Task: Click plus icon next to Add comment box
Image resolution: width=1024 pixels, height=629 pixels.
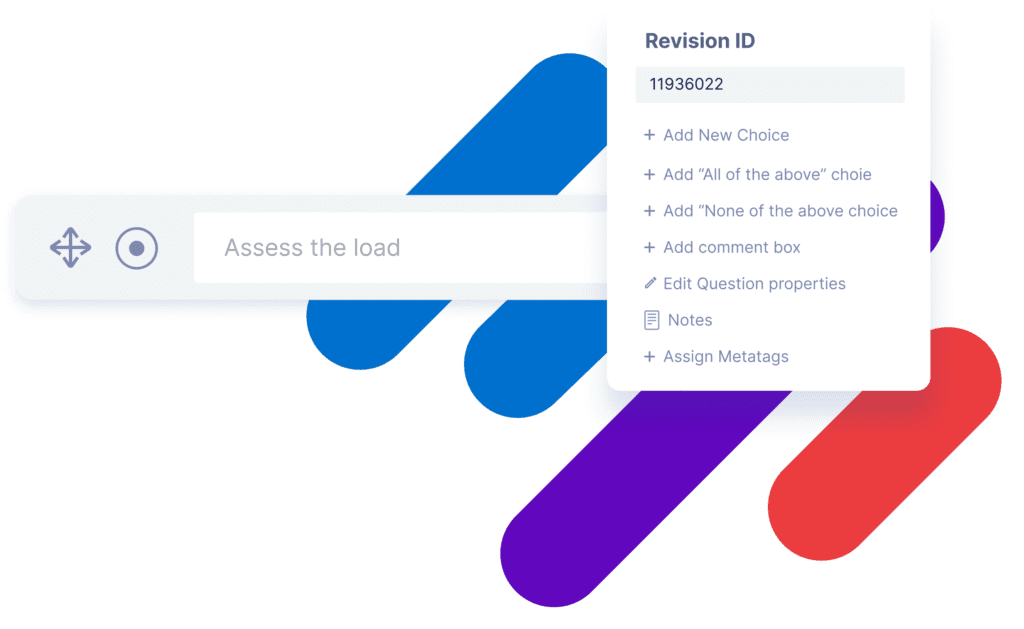Action: coord(649,247)
